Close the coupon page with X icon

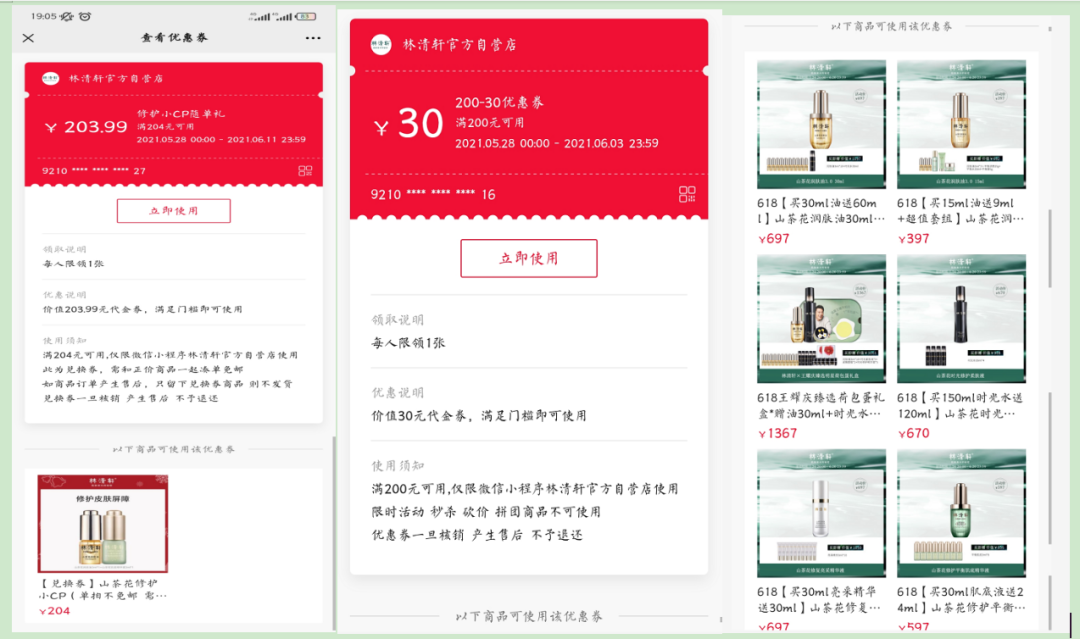28,38
